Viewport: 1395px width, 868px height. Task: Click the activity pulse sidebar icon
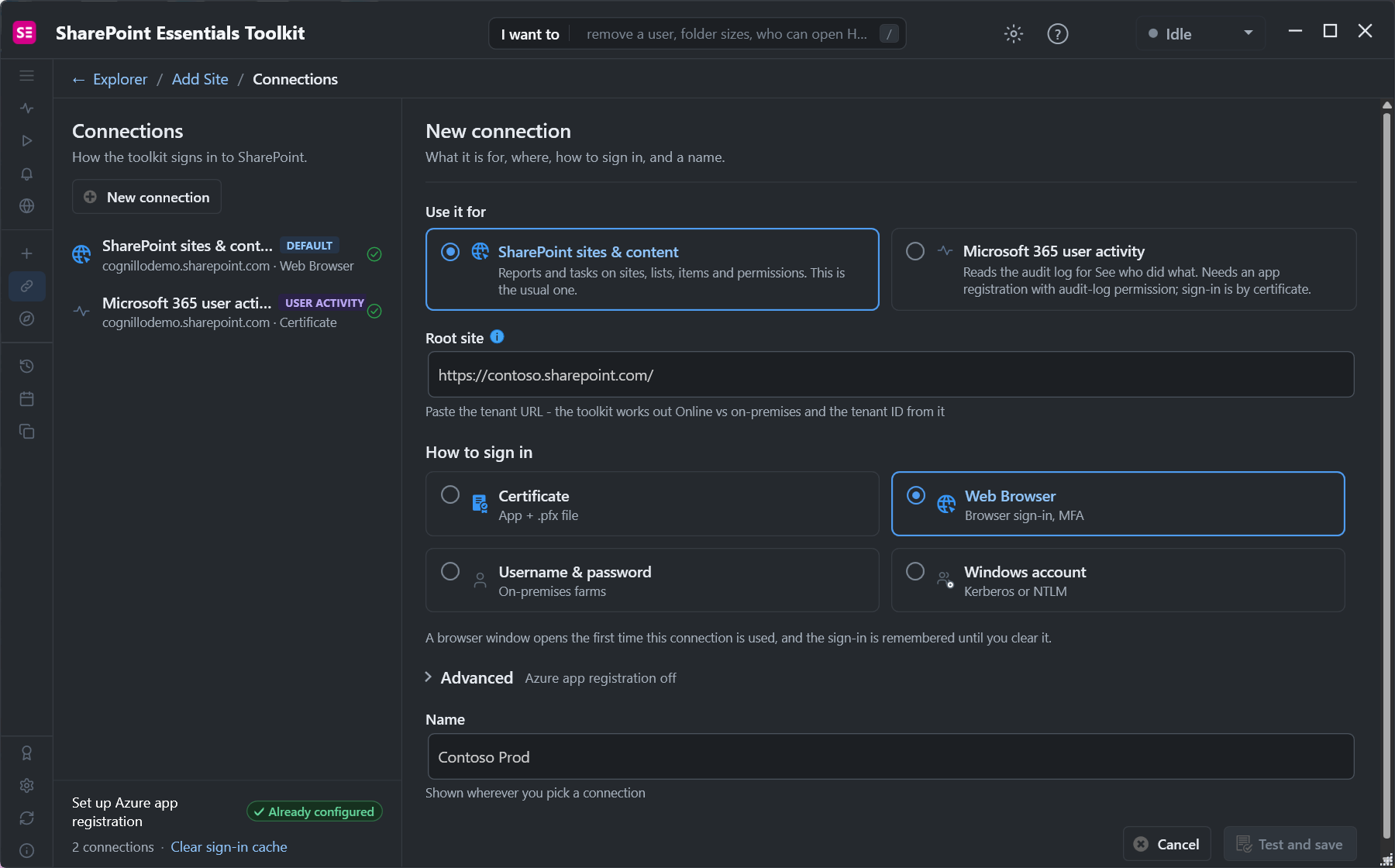pyautogui.click(x=26, y=108)
